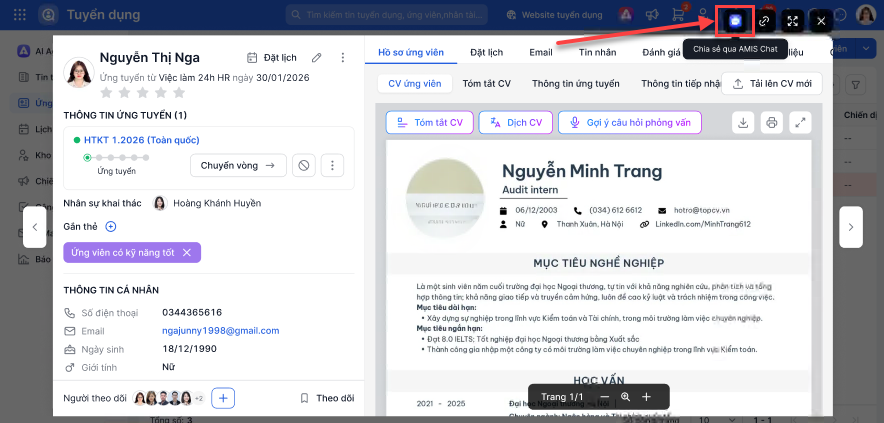Click the ngajunny1998@gmail.com email link

coord(220,331)
